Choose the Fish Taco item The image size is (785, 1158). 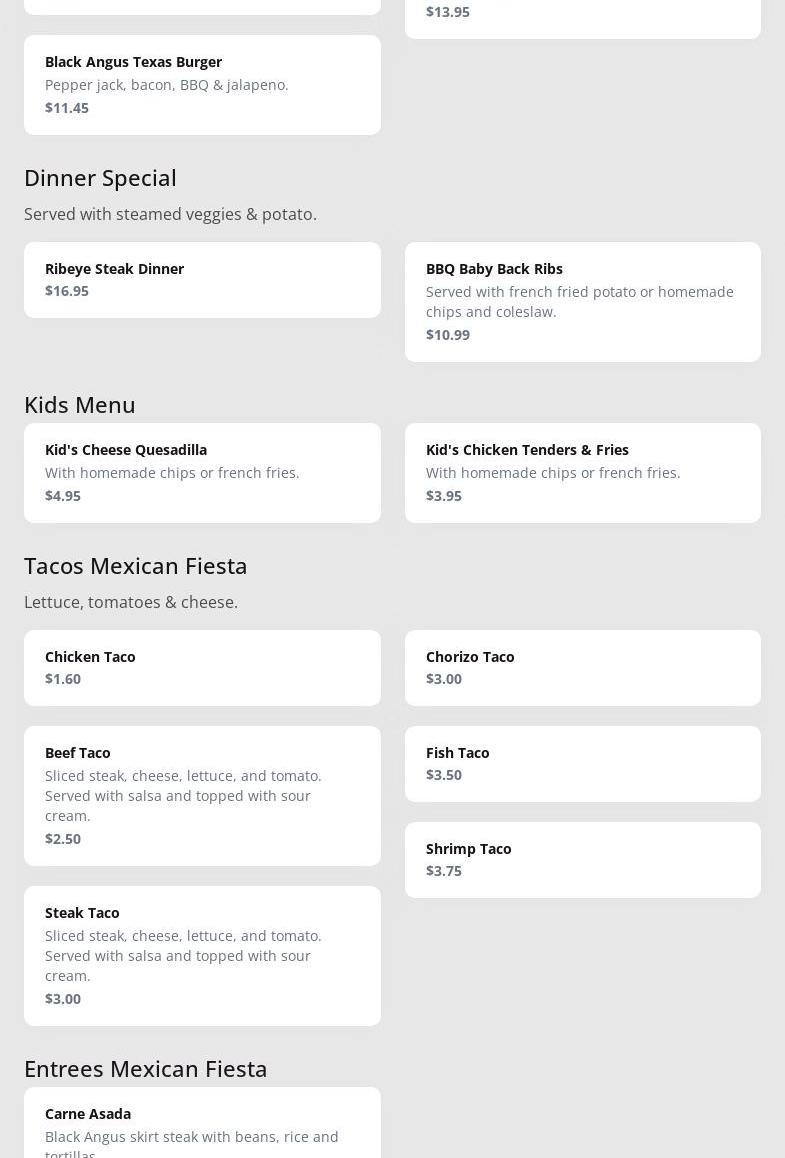pos(582,763)
